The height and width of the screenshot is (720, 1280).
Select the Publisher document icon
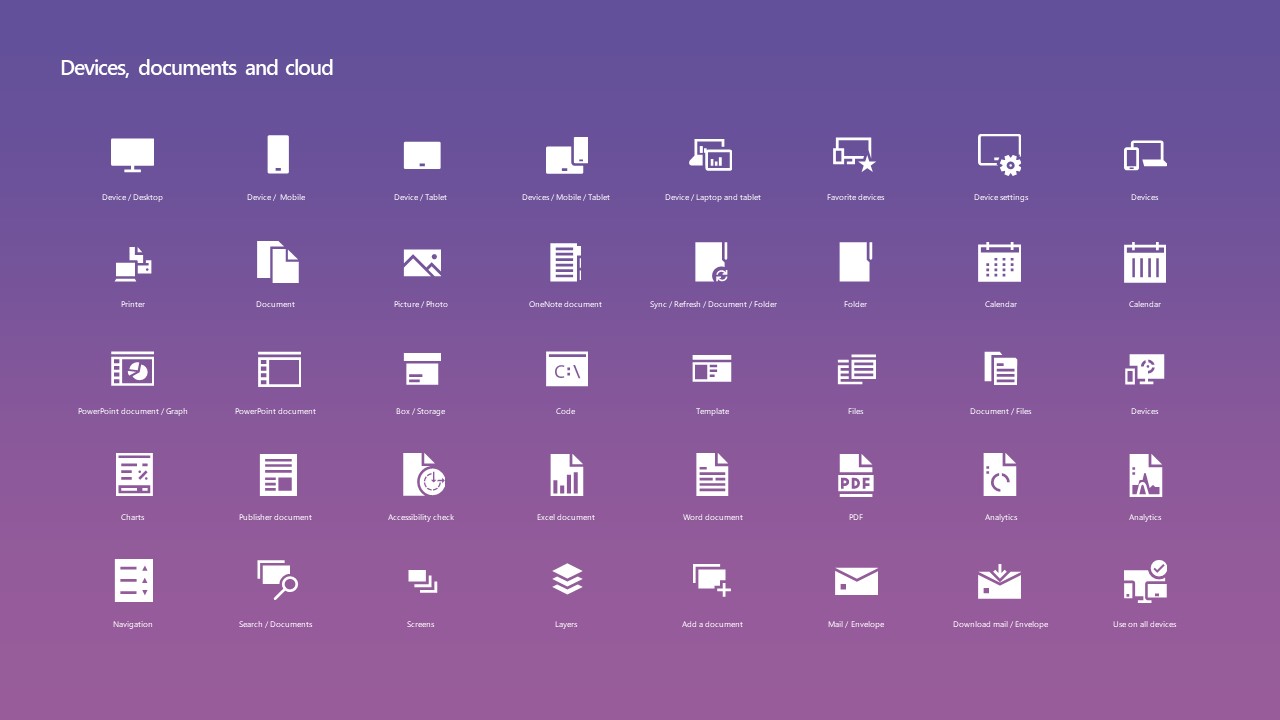coord(278,475)
